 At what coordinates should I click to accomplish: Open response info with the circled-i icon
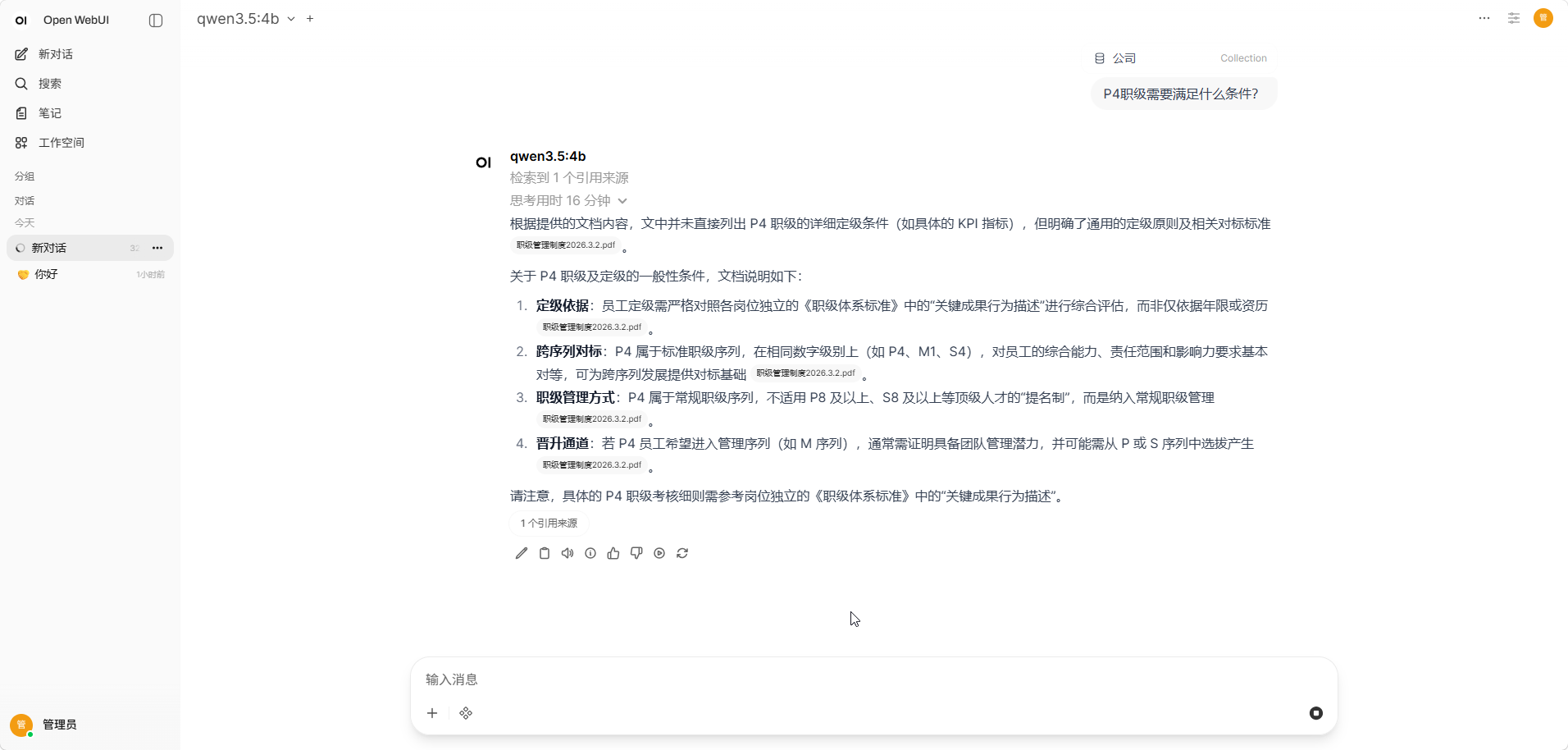590,553
